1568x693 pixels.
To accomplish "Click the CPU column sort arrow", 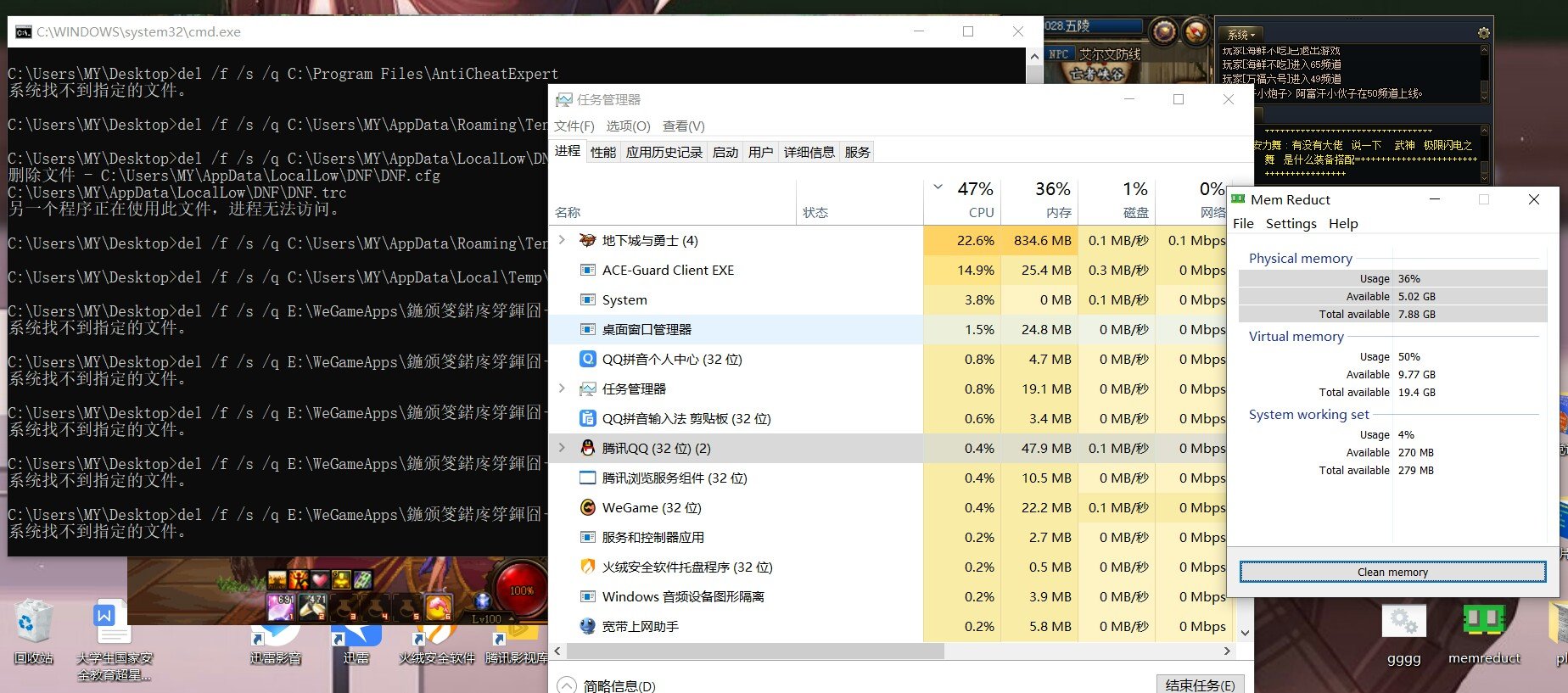I will coord(938,187).
